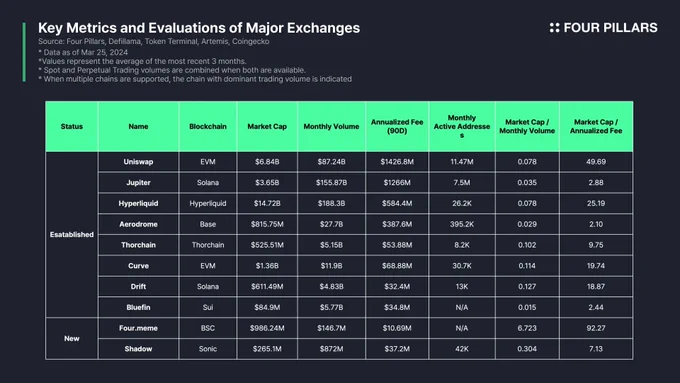Click Shadow's Sonic blockchain cell

(x=208, y=349)
